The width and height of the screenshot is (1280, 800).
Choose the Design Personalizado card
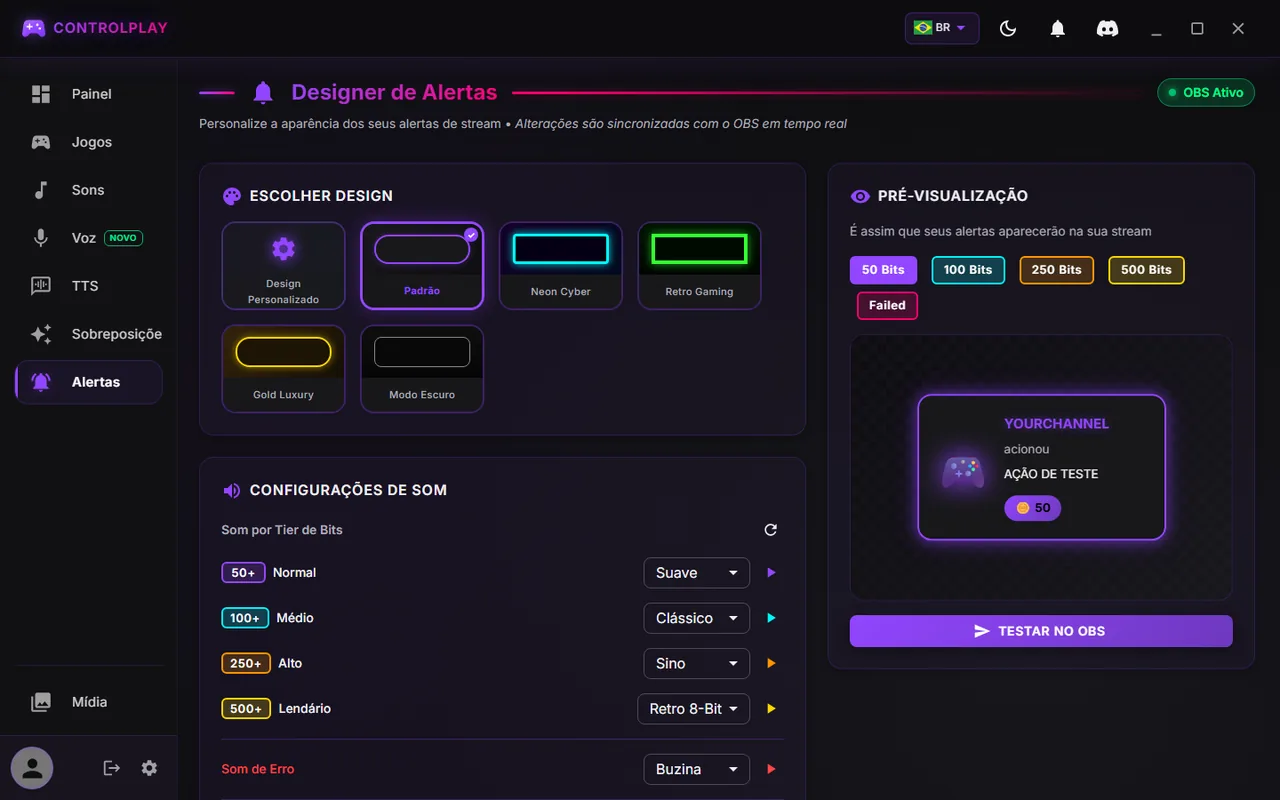click(283, 266)
